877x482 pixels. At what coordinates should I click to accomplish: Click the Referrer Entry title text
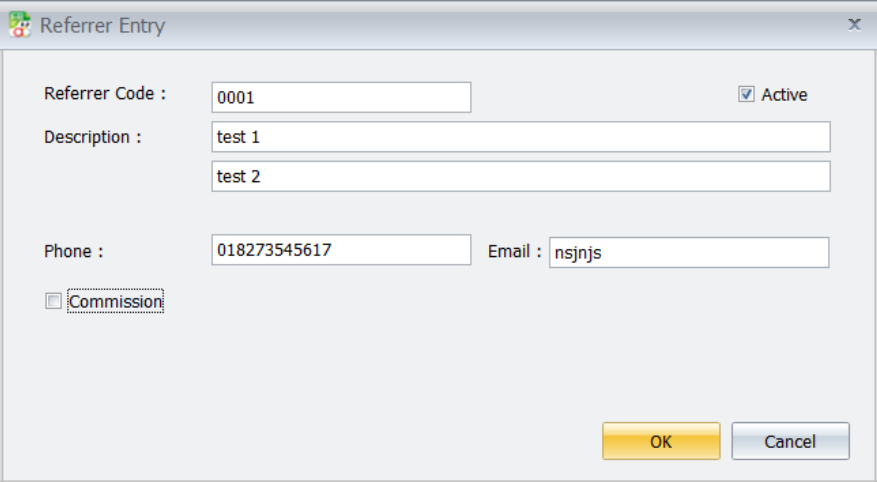pyautogui.click(x=102, y=26)
